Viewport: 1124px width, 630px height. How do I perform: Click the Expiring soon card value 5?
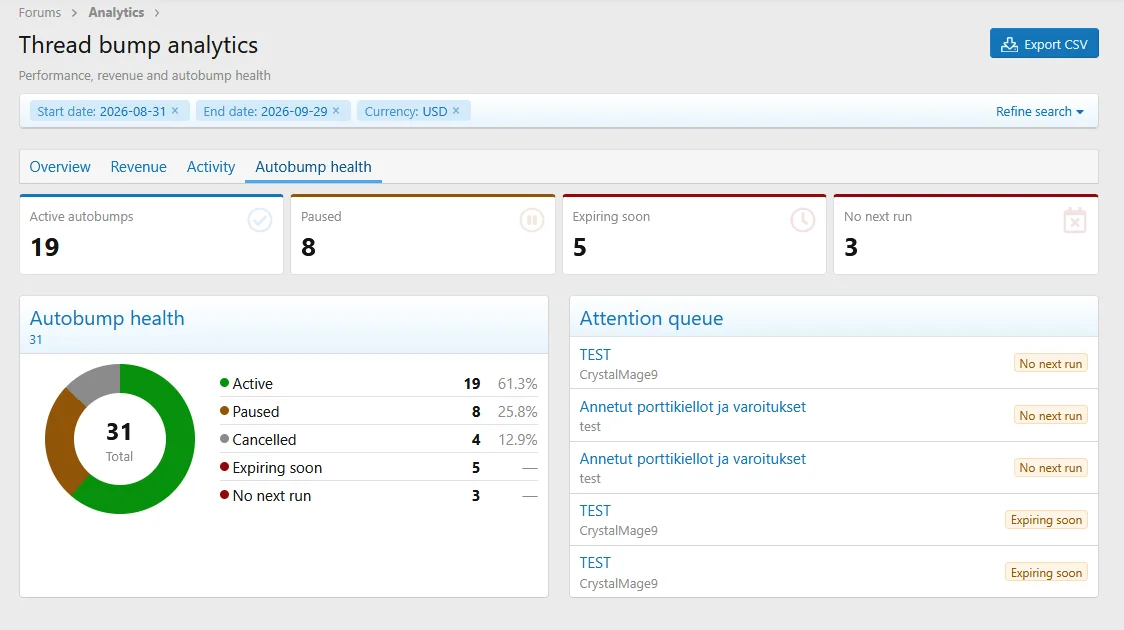(x=580, y=247)
